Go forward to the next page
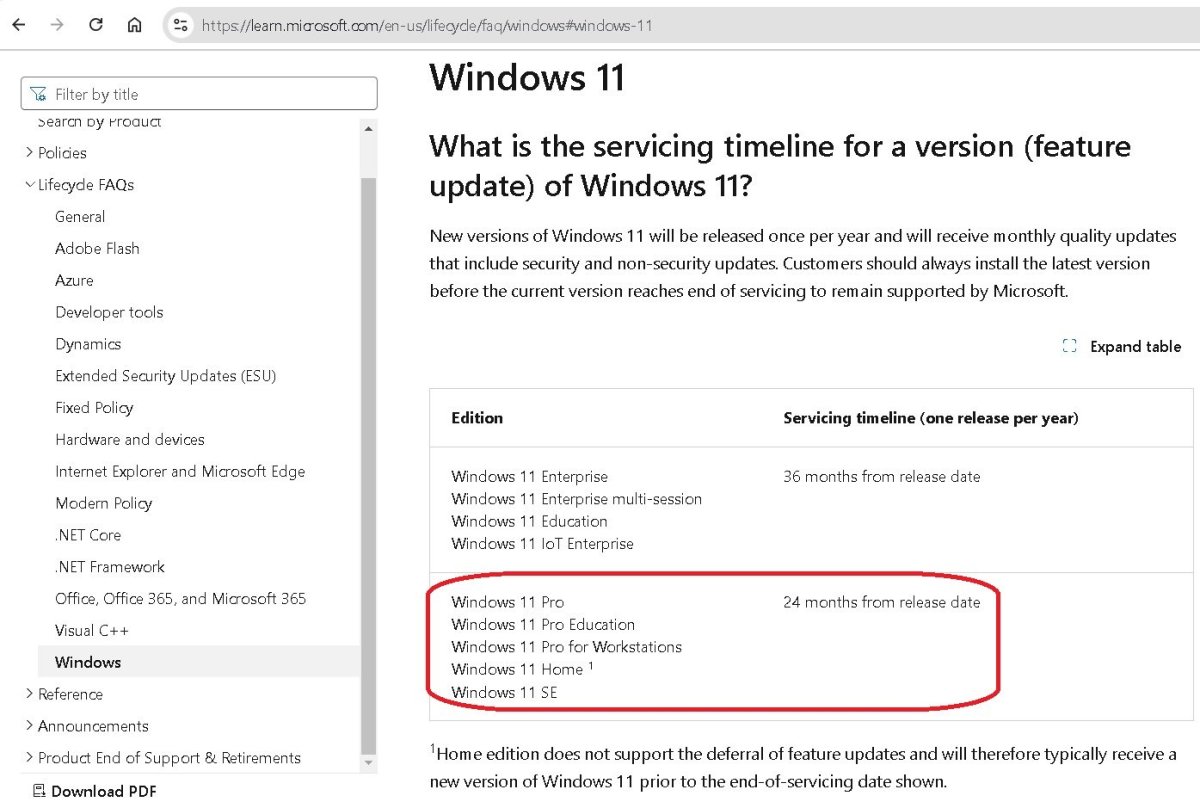Image resolution: width=1200 pixels, height=808 pixels. 56,25
